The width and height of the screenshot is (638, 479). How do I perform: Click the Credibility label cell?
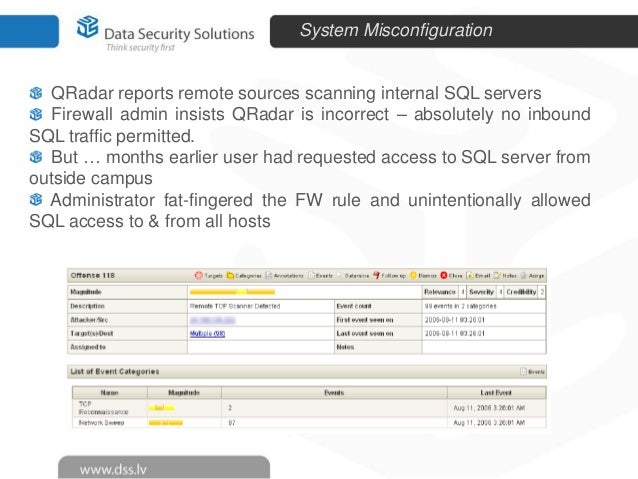[x=521, y=292]
